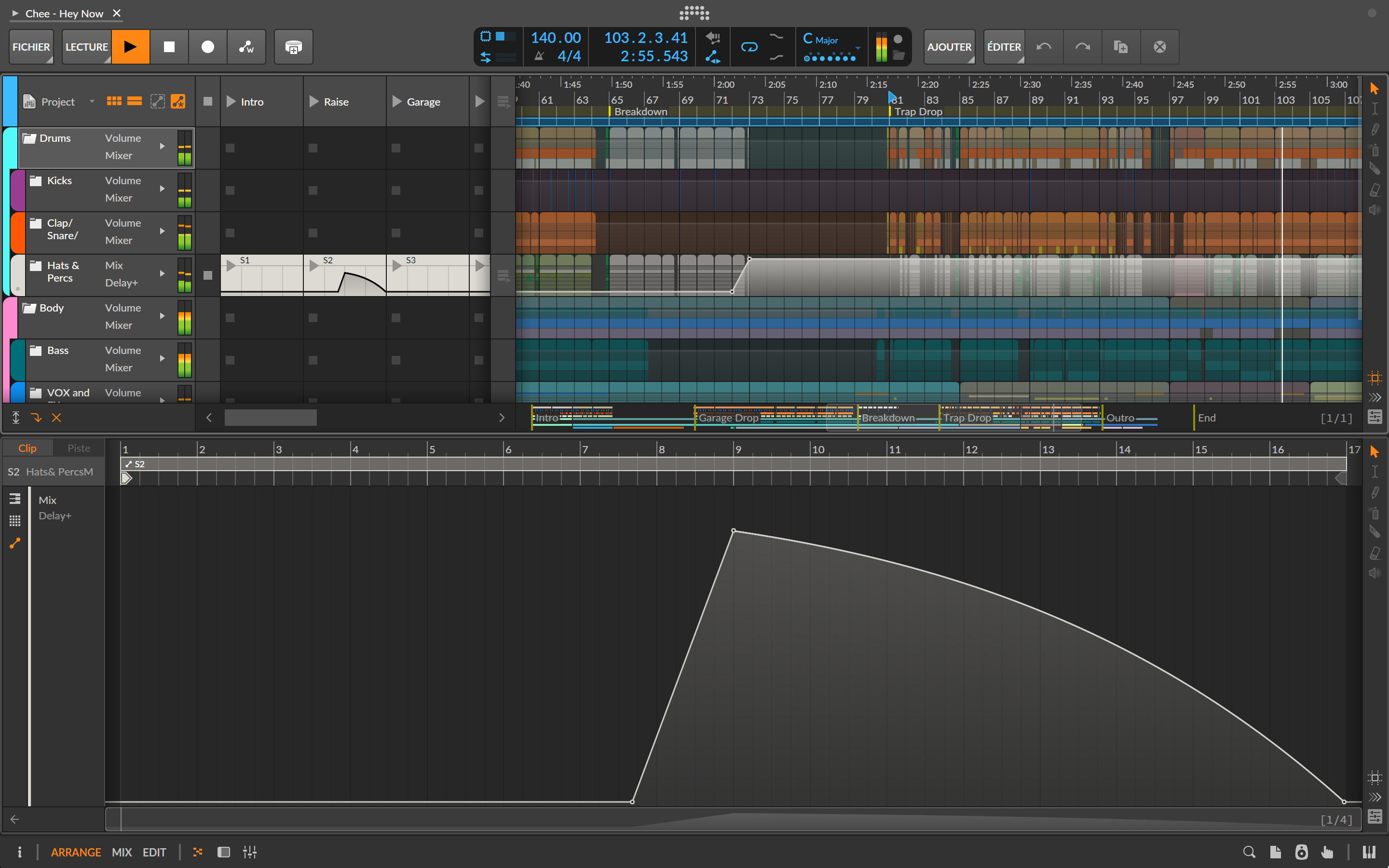Open the FICHIER menu
This screenshot has width=1389, height=868.
coord(31,46)
